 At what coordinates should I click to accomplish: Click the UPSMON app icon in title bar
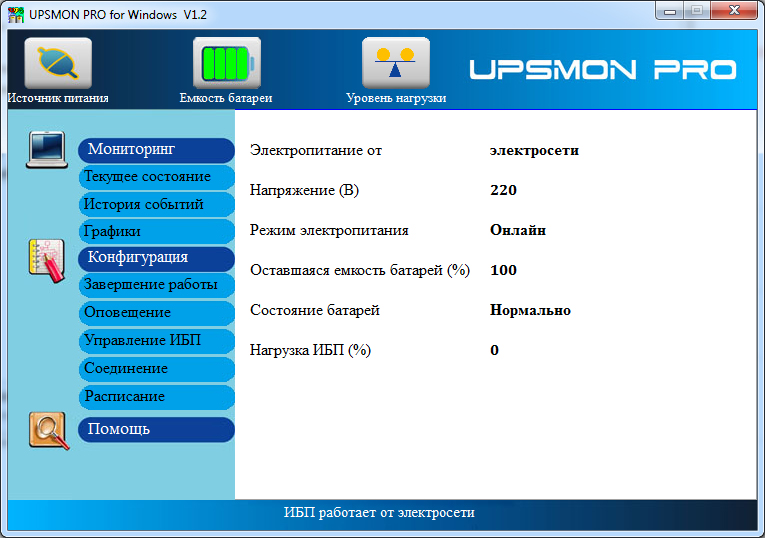point(16,15)
